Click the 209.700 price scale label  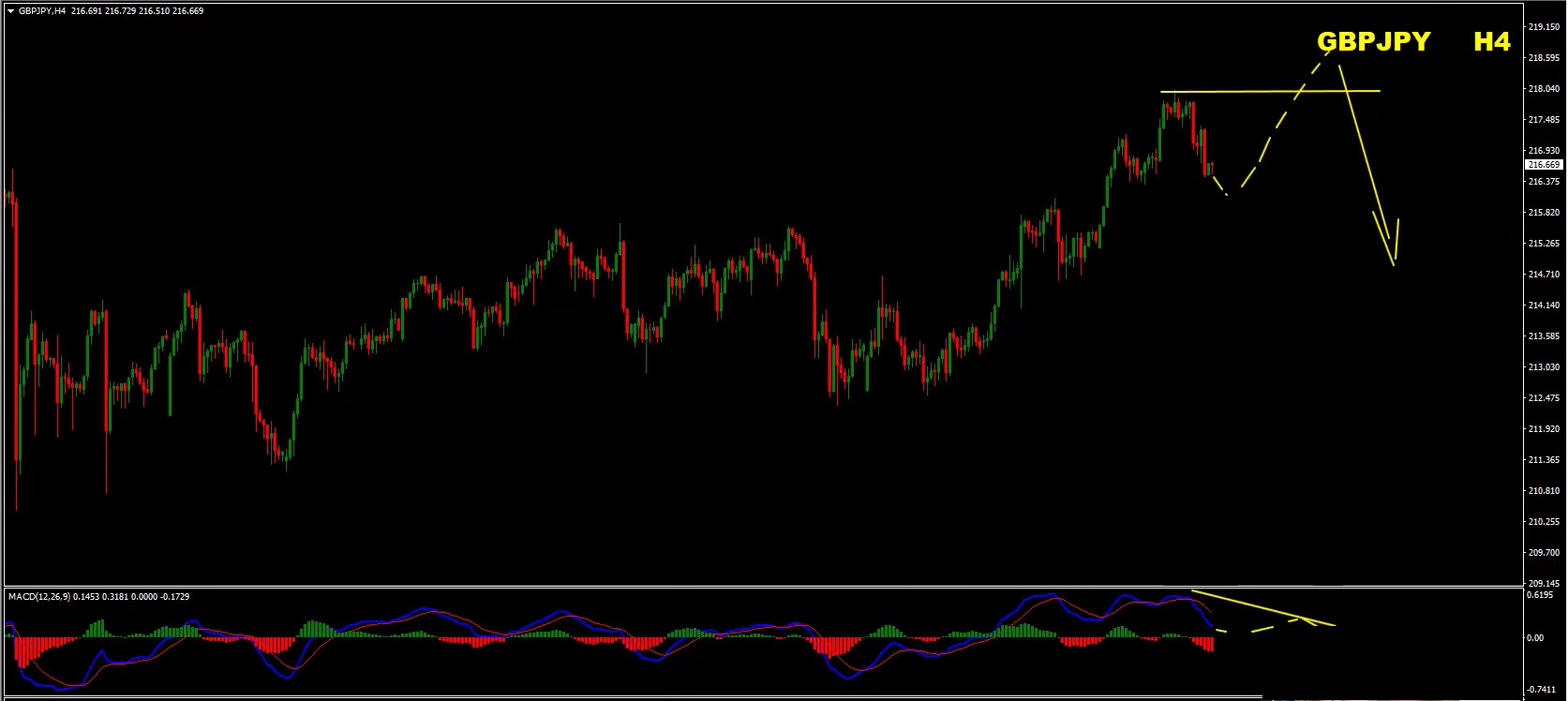tap(1544, 553)
